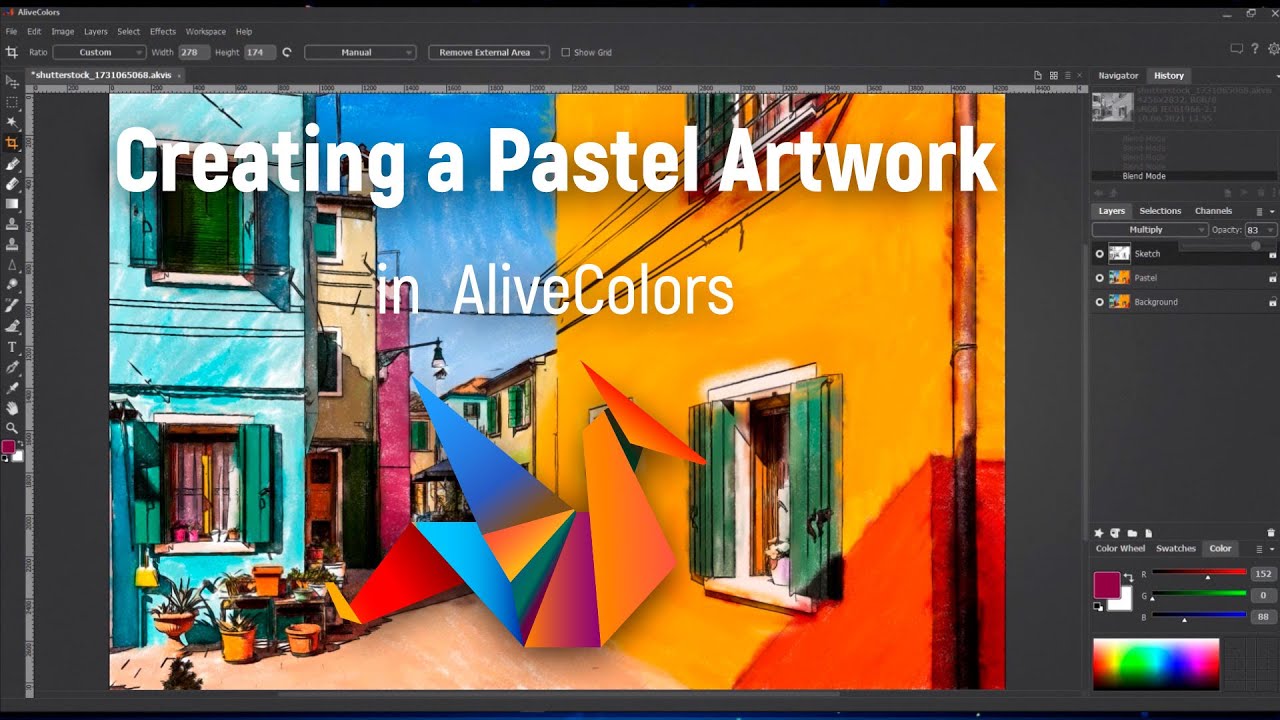This screenshot has height=720, width=1280.
Task: Switch to the History tab
Action: [x=1169, y=75]
